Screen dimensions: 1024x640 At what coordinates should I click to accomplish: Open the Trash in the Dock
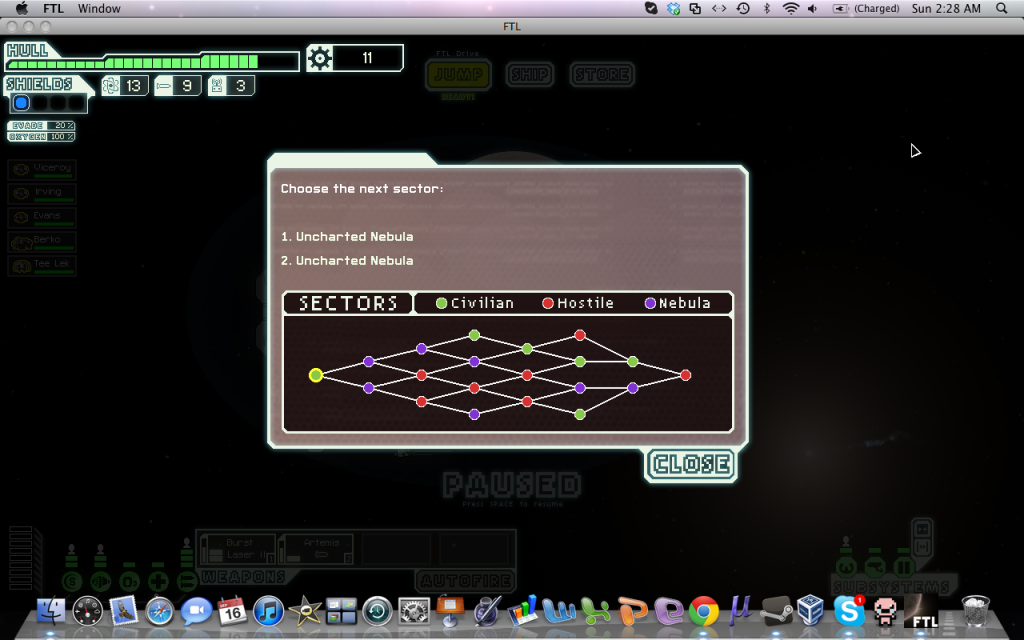tap(976, 611)
